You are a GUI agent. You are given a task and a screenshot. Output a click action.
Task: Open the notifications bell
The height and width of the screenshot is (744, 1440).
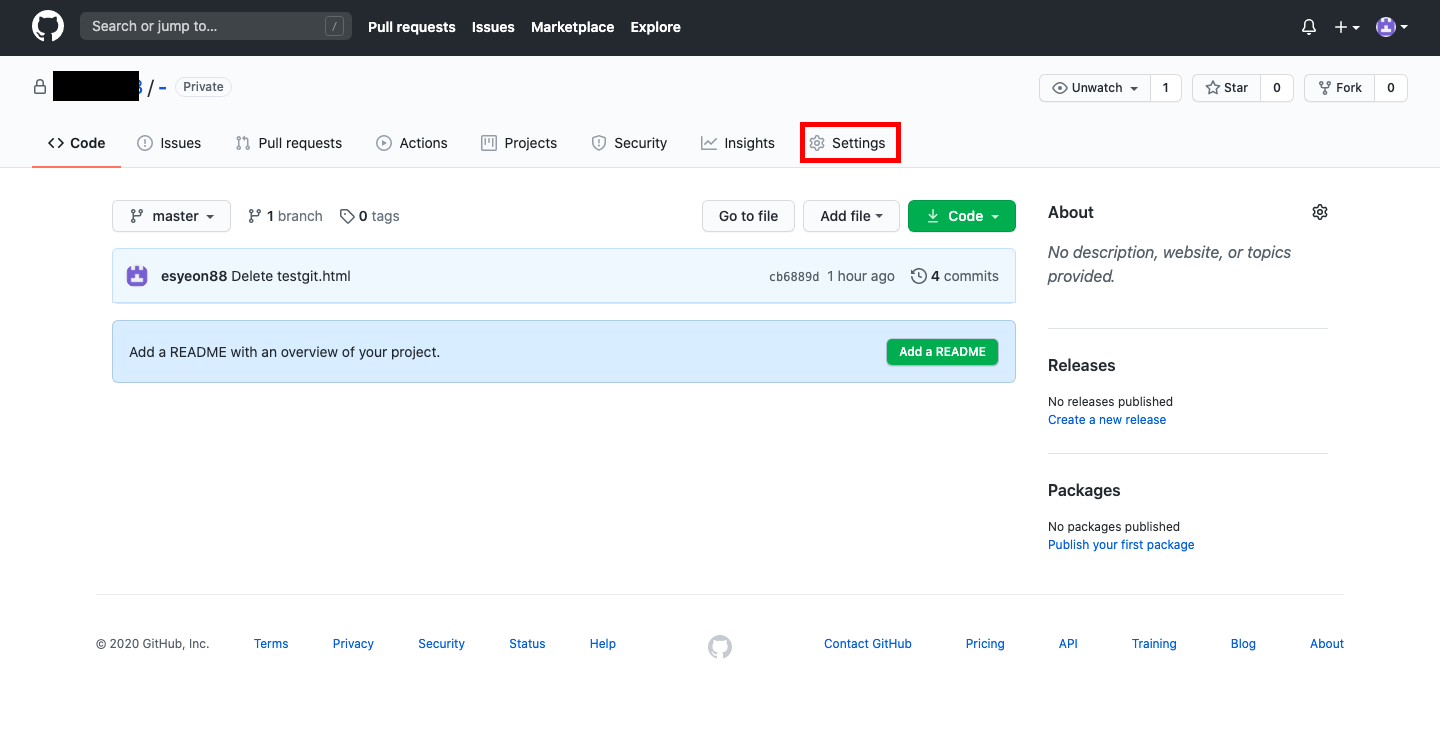(1309, 28)
